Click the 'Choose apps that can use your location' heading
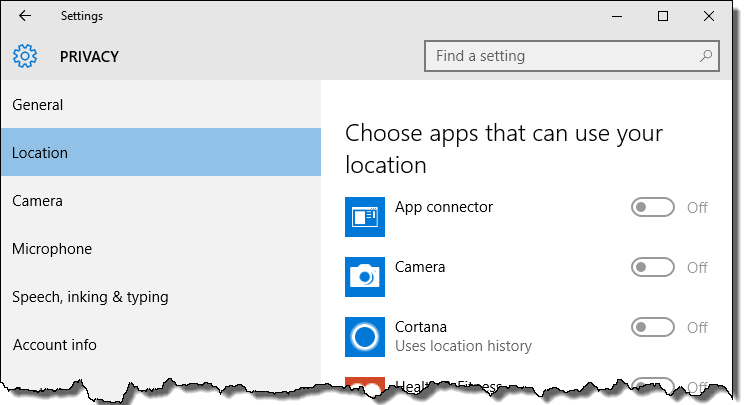This screenshot has width=748, height=405. (504, 149)
